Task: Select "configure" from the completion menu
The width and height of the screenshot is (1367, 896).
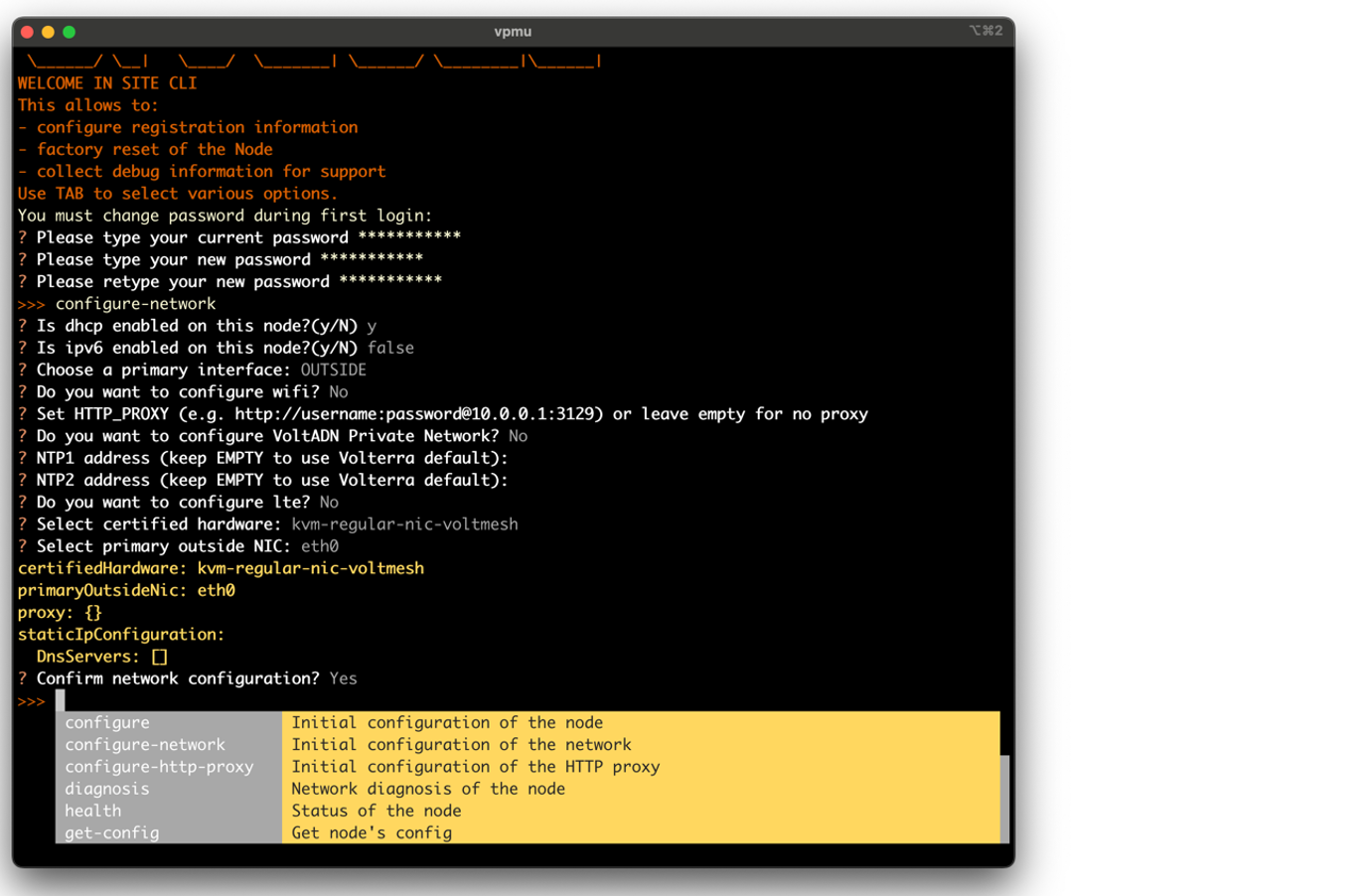Action: point(106,722)
